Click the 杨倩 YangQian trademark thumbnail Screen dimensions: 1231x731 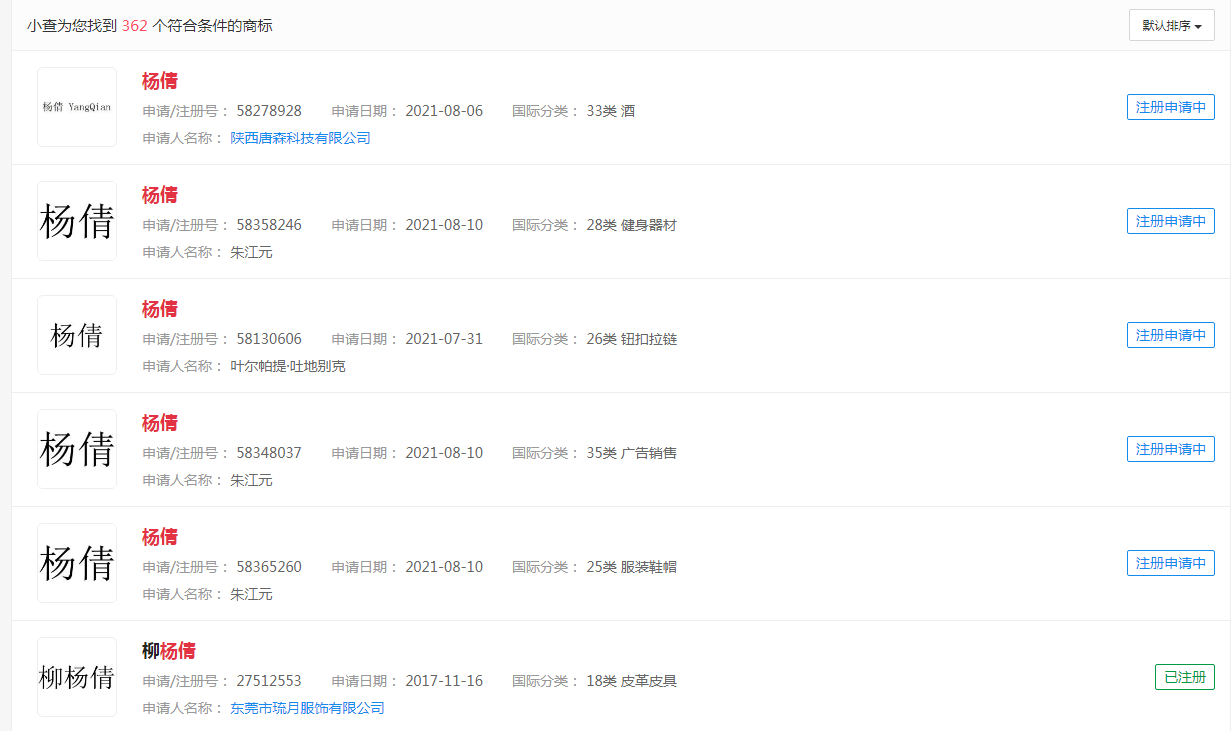[x=77, y=107]
